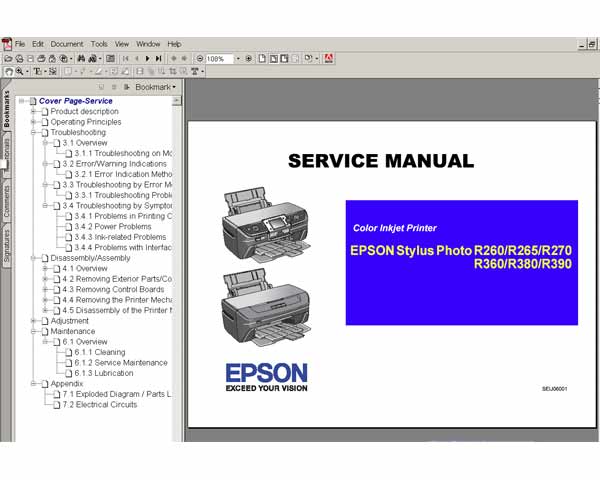This screenshot has width=600, height=480.
Task: Expand the 4.1 Overview node
Action: click(46, 268)
